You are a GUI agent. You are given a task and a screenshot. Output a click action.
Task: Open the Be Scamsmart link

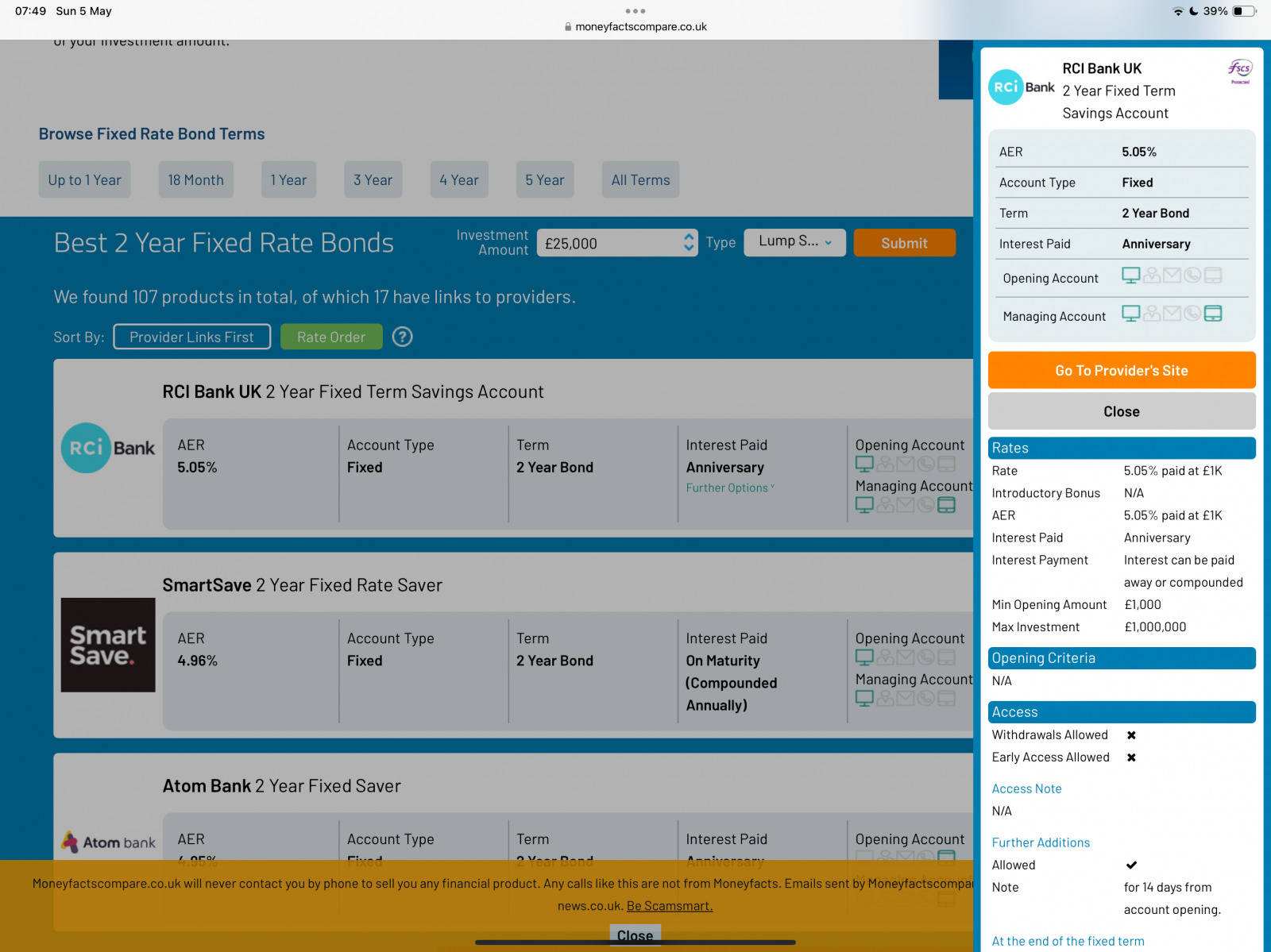pyautogui.click(x=670, y=906)
